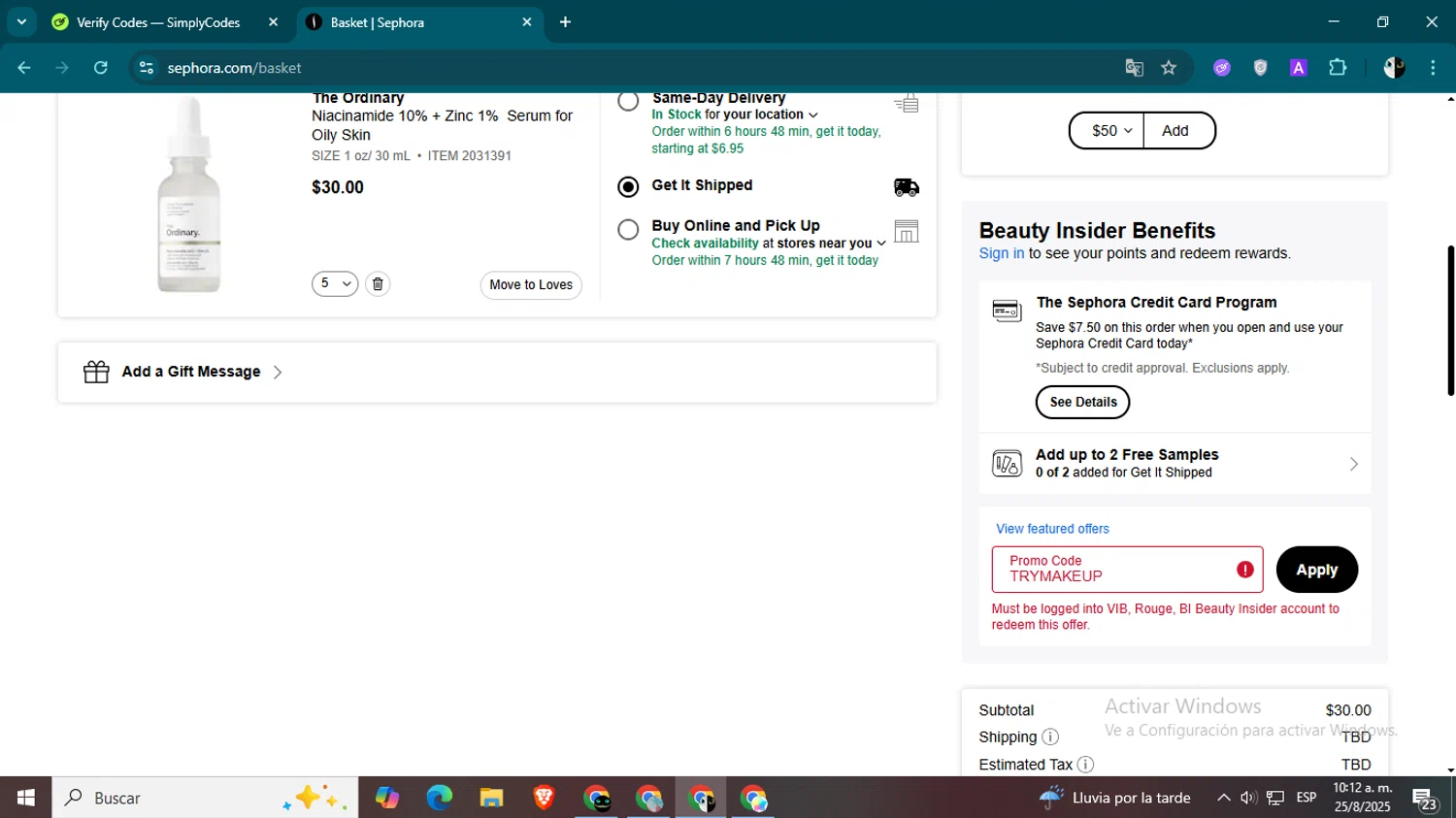The image size is (1456, 818).
Task: Close the Basket | Sephora tab
Action: [x=527, y=22]
